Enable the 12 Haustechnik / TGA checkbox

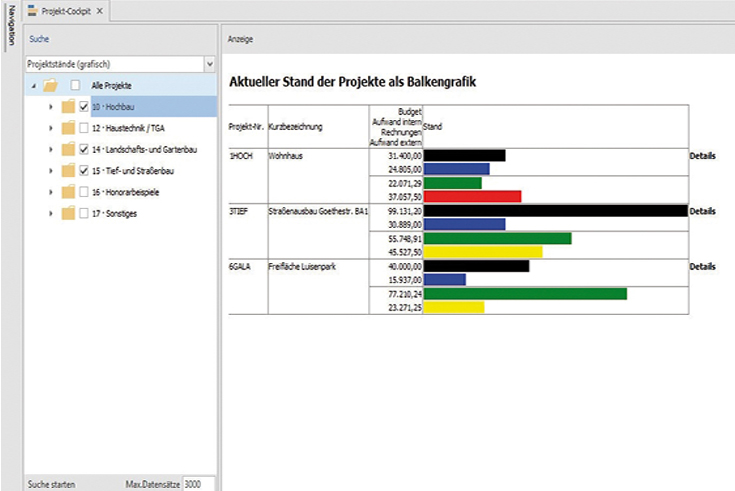click(x=84, y=128)
